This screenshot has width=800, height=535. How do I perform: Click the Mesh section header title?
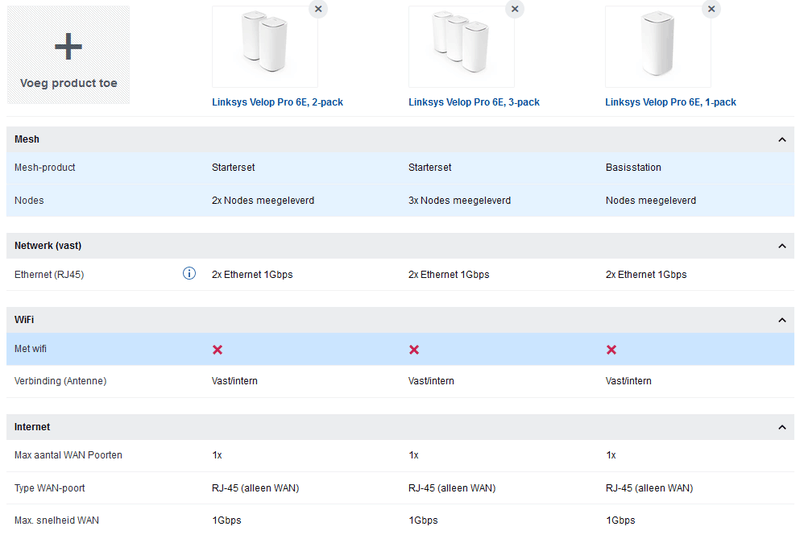pyautogui.click(x=27, y=139)
